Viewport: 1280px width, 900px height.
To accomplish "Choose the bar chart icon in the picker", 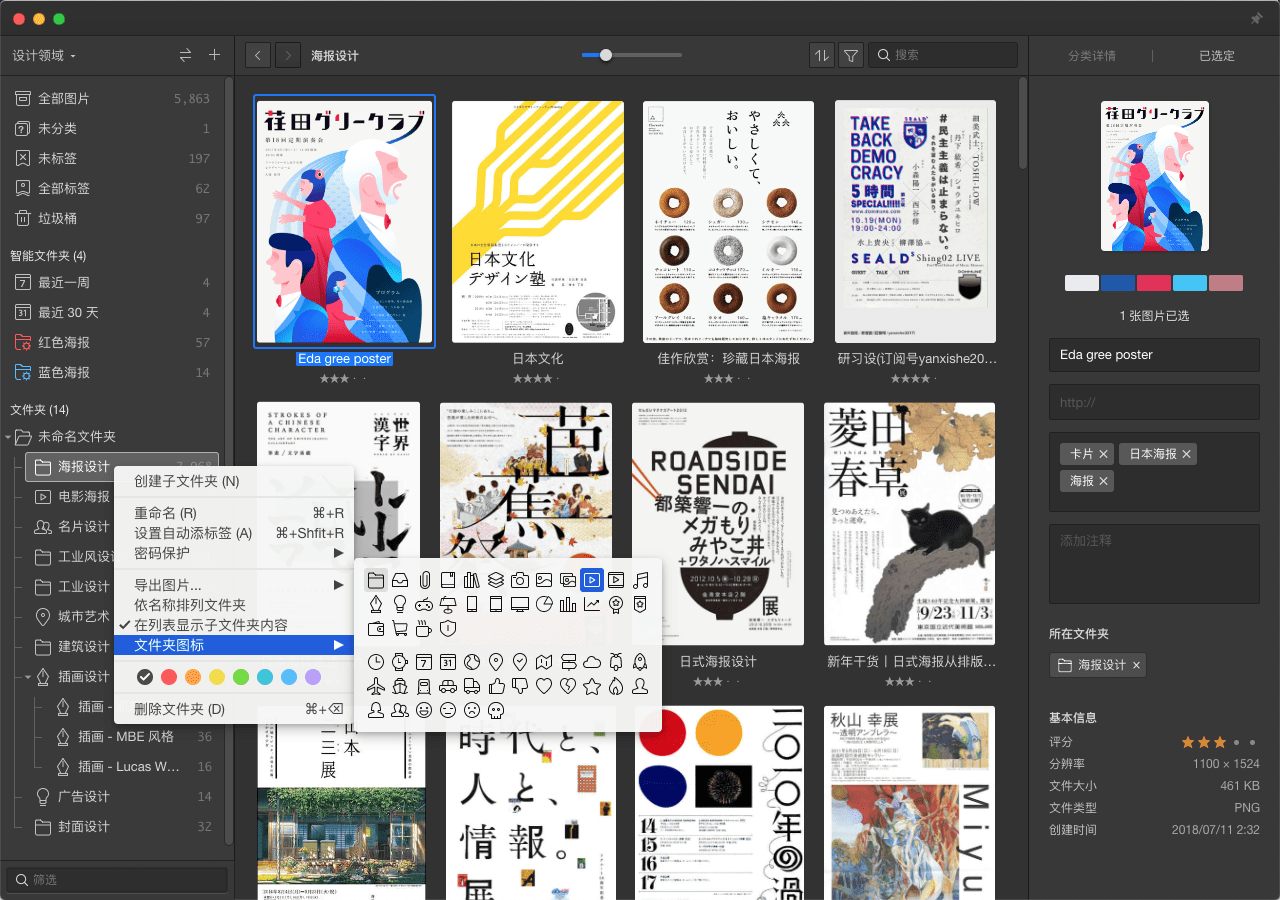I will 568,604.
